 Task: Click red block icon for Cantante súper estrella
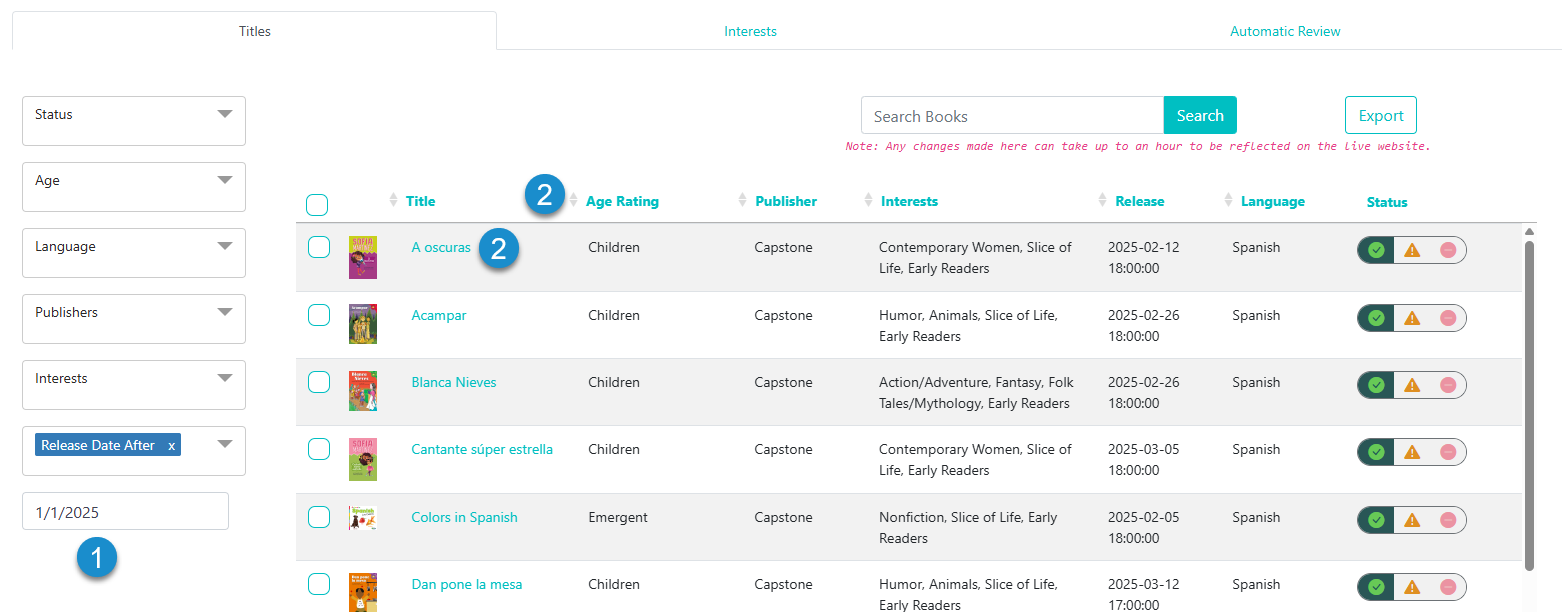(1447, 452)
